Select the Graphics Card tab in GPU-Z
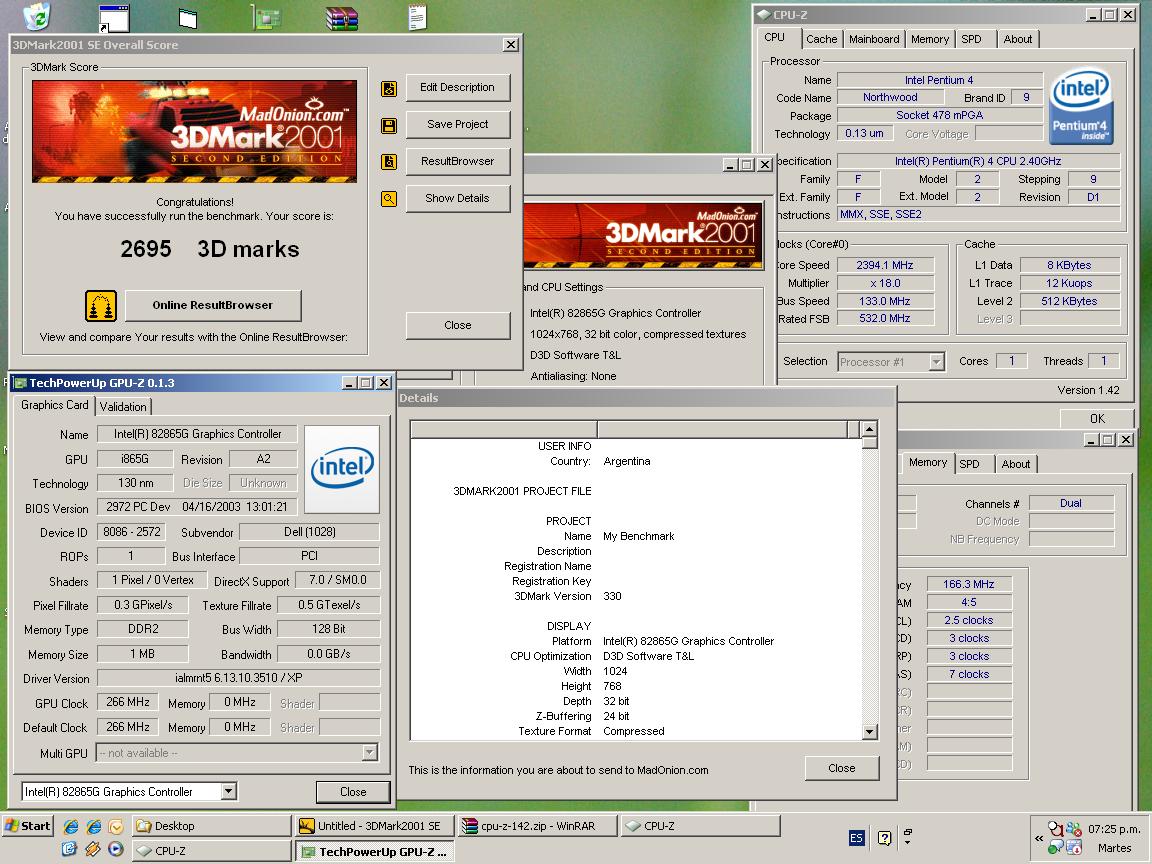The width and height of the screenshot is (1152, 864). pyautogui.click(x=54, y=405)
